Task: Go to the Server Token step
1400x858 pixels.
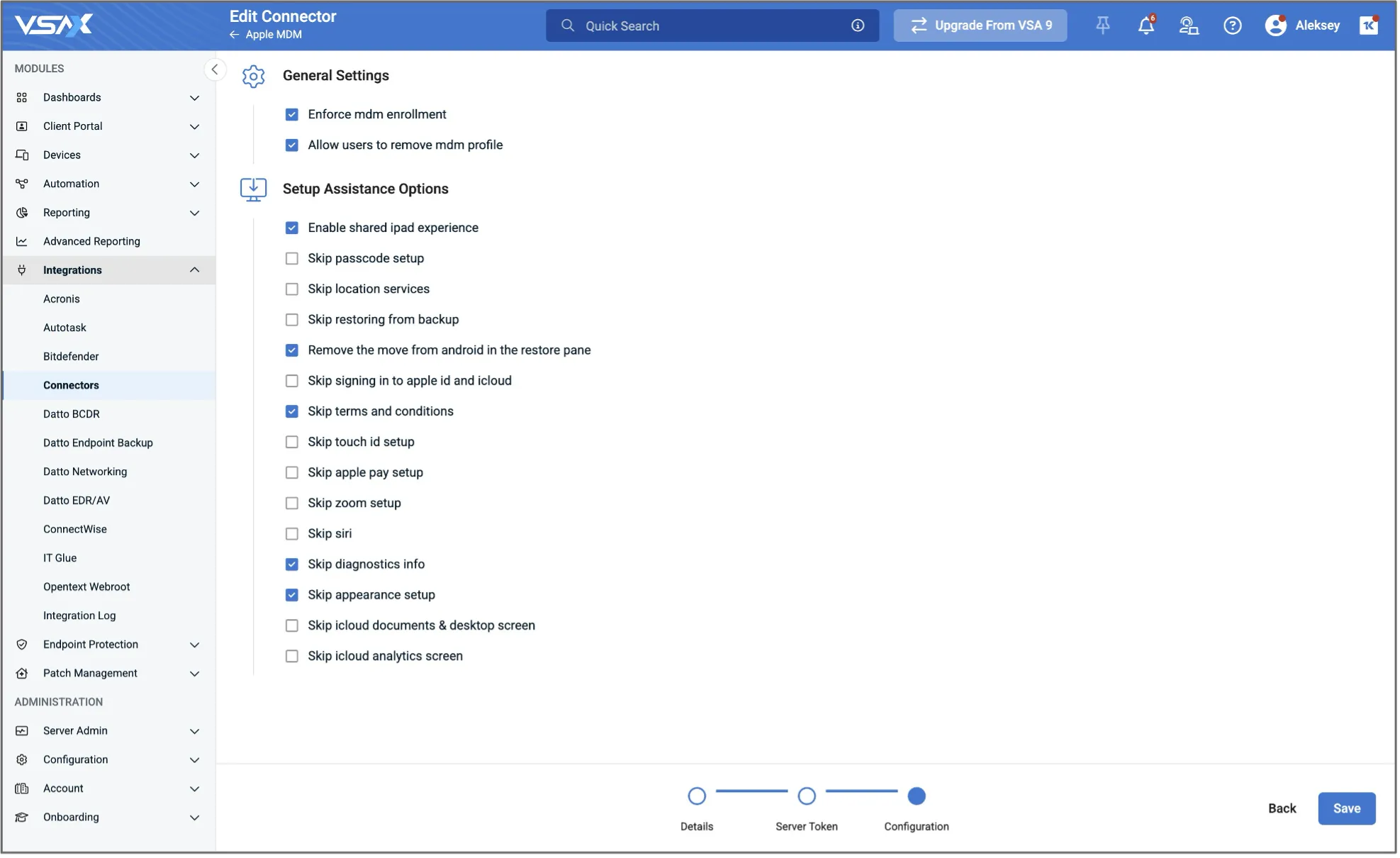Action: pos(806,796)
